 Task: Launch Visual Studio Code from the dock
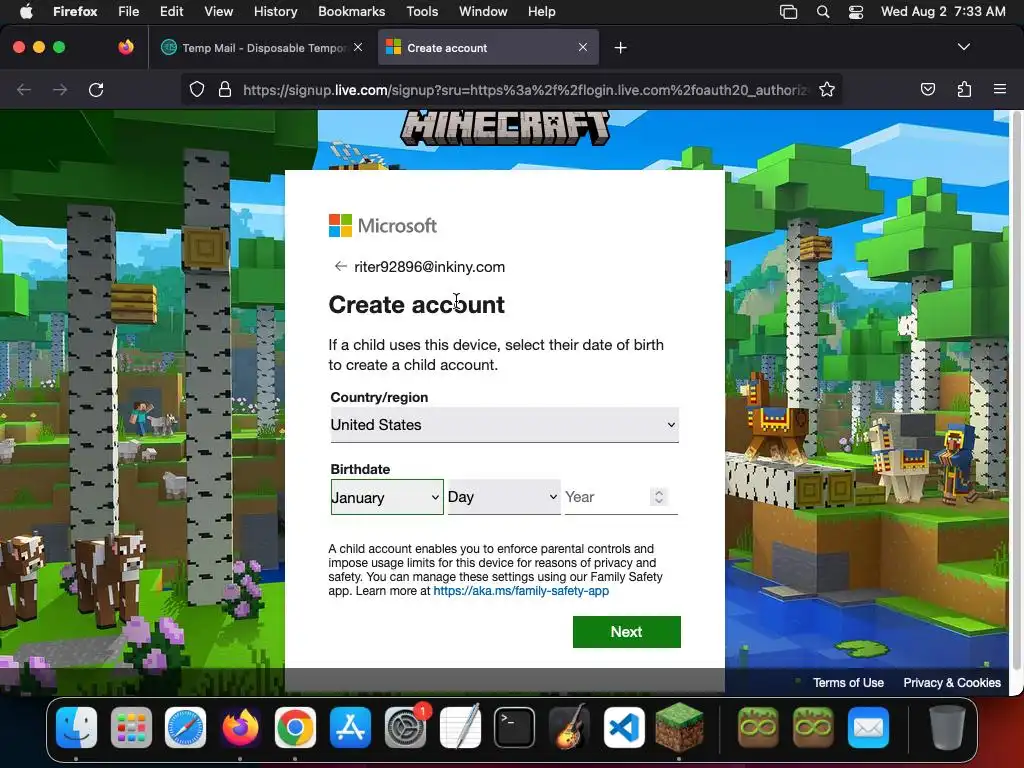click(624, 727)
